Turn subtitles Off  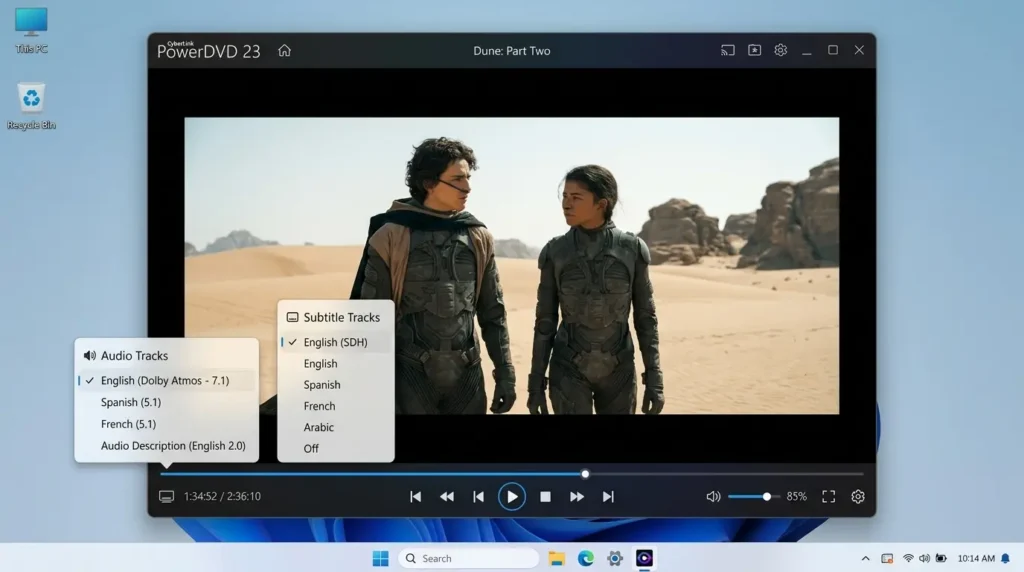point(311,449)
